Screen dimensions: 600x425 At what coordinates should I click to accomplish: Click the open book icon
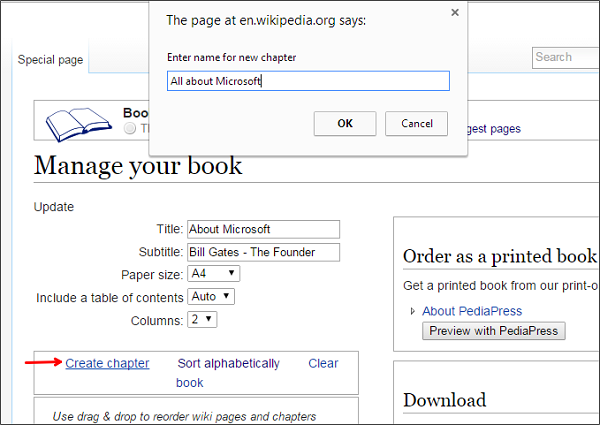tap(79, 124)
